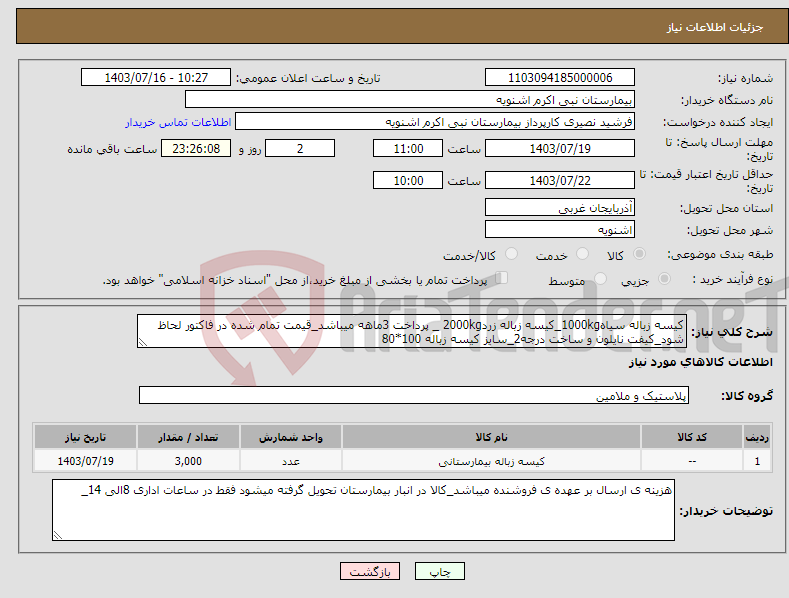Image resolution: width=789 pixels, height=598 pixels.
Task: Click the need date cell 1403/07/19
Action: 86,461
